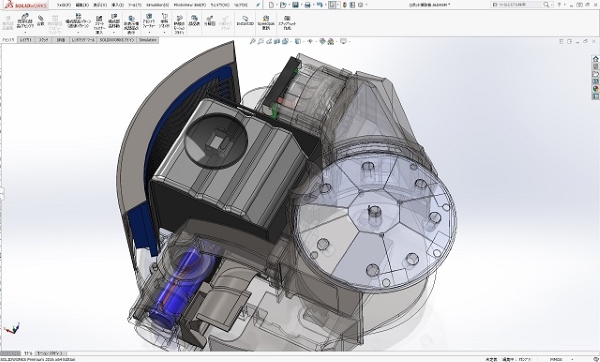Click the New document icon
The width and height of the screenshot is (600, 362).
[x=271, y=5]
